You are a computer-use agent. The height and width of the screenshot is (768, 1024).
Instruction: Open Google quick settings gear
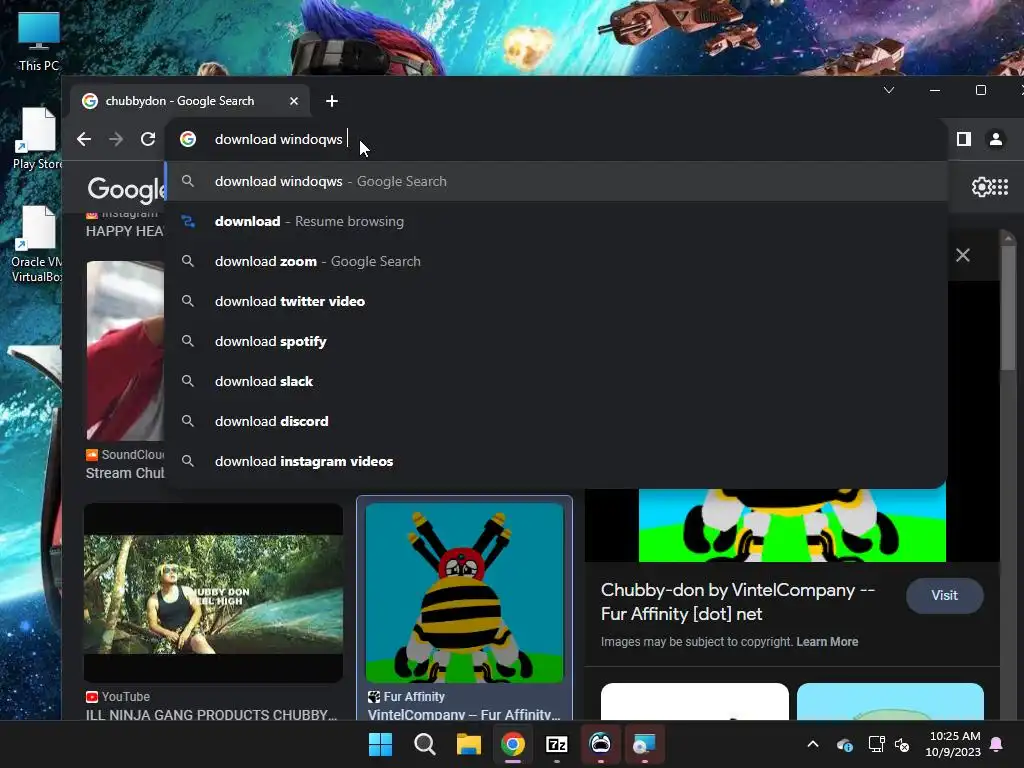[x=981, y=187]
